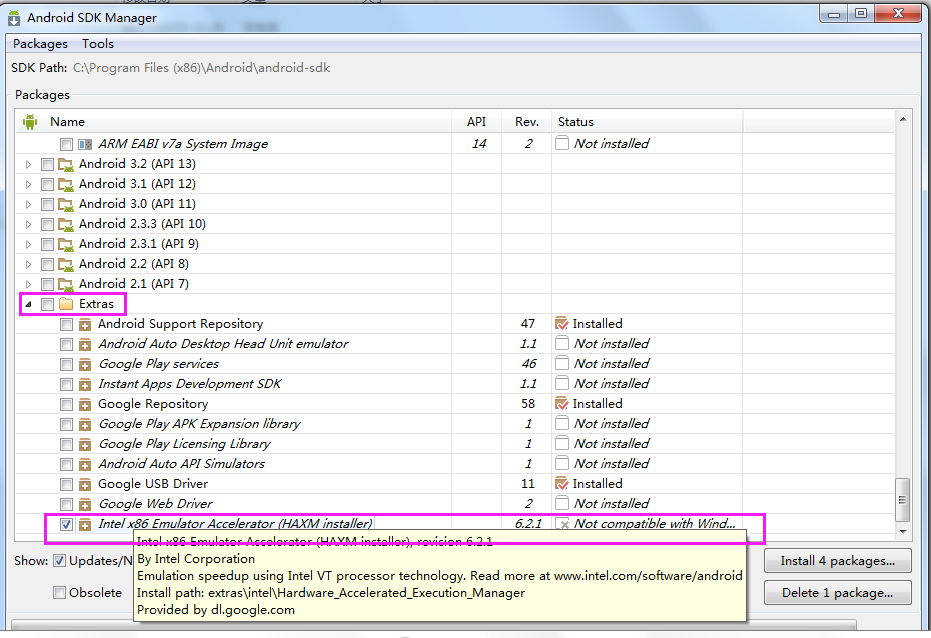Click the API column header

[x=476, y=122]
